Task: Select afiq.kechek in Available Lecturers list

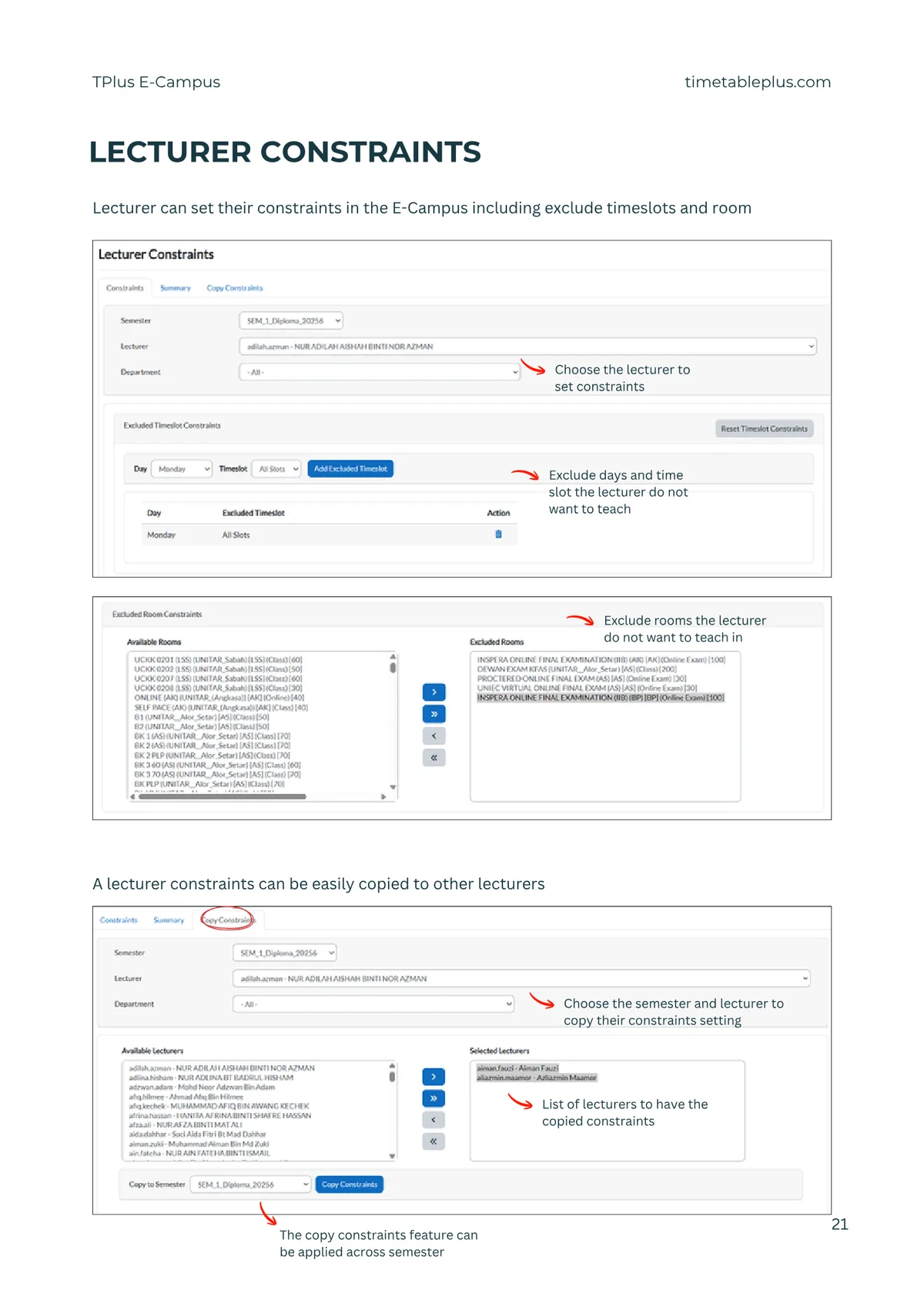Action: coord(219,1106)
